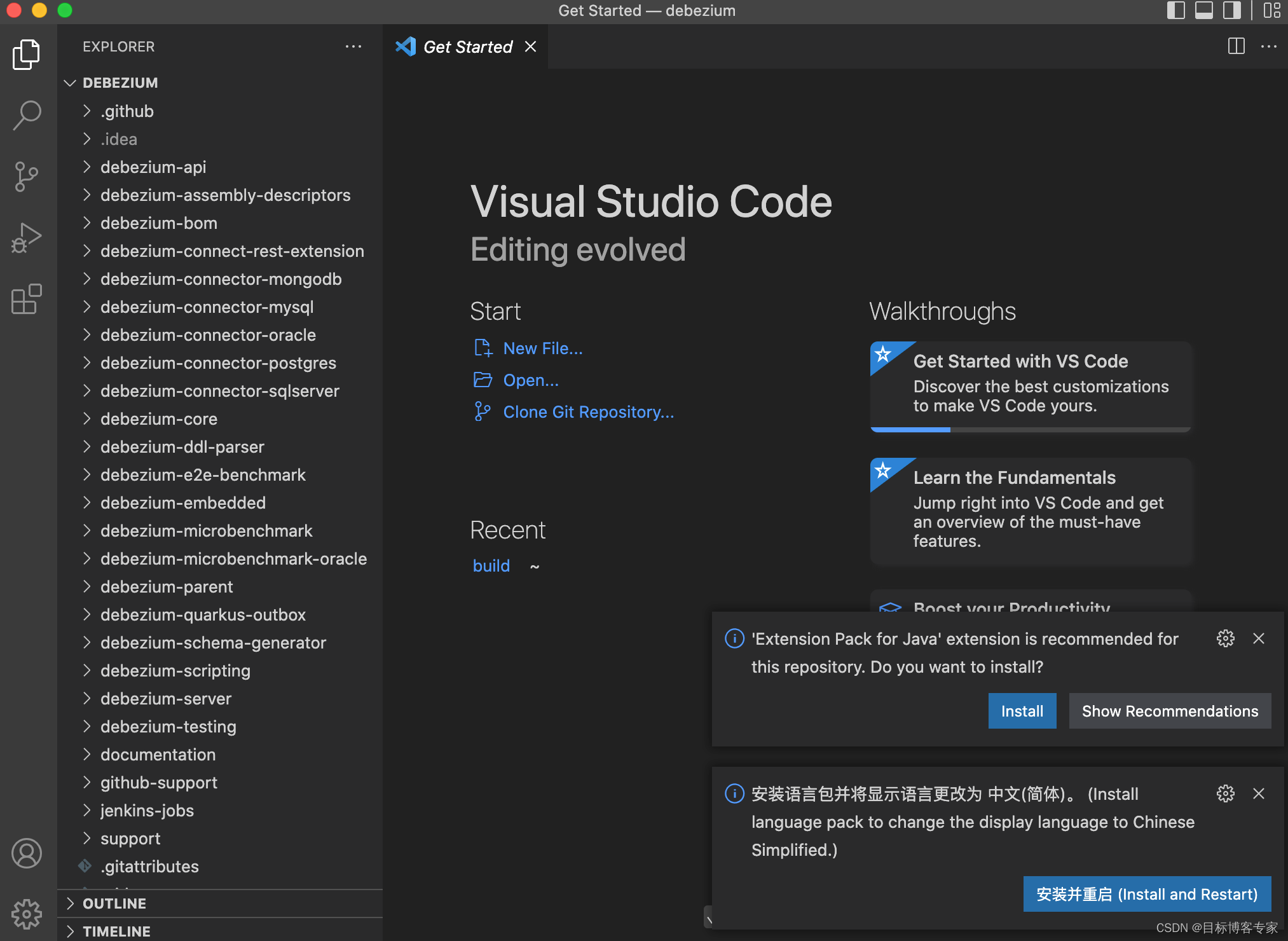Open the recent 'build' folder
The height and width of the screenshot is (941, 1288).
click(x=491, y=566)
